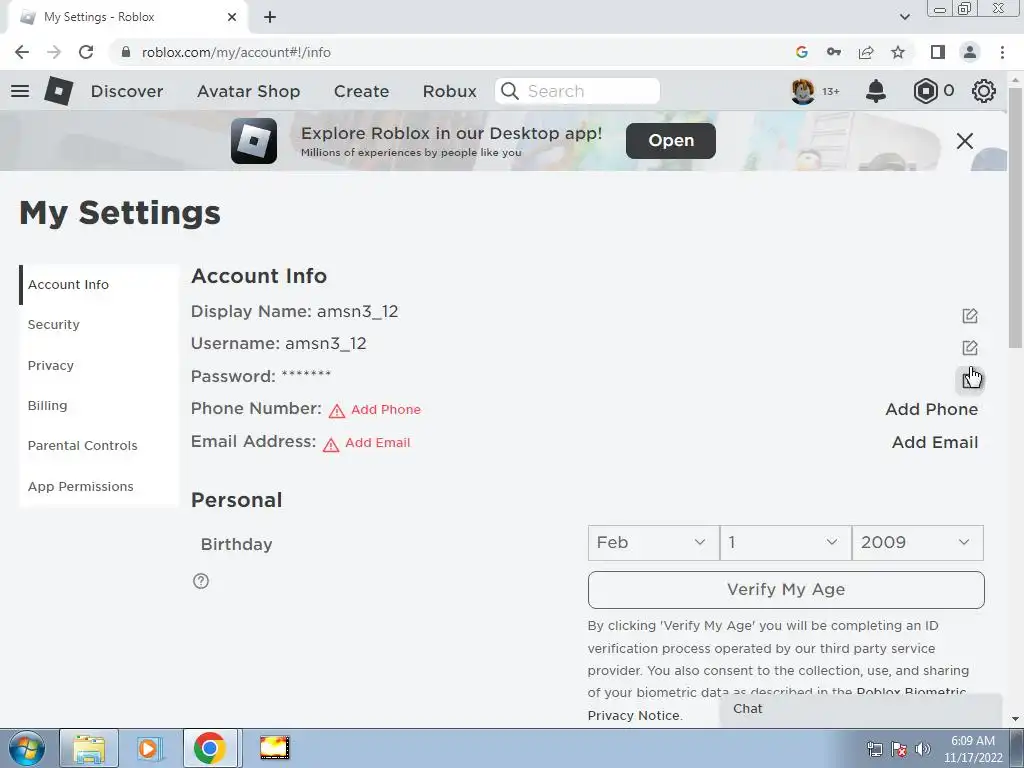
Task: Click the Open desktop app button
Action: (x=671, y=141)
